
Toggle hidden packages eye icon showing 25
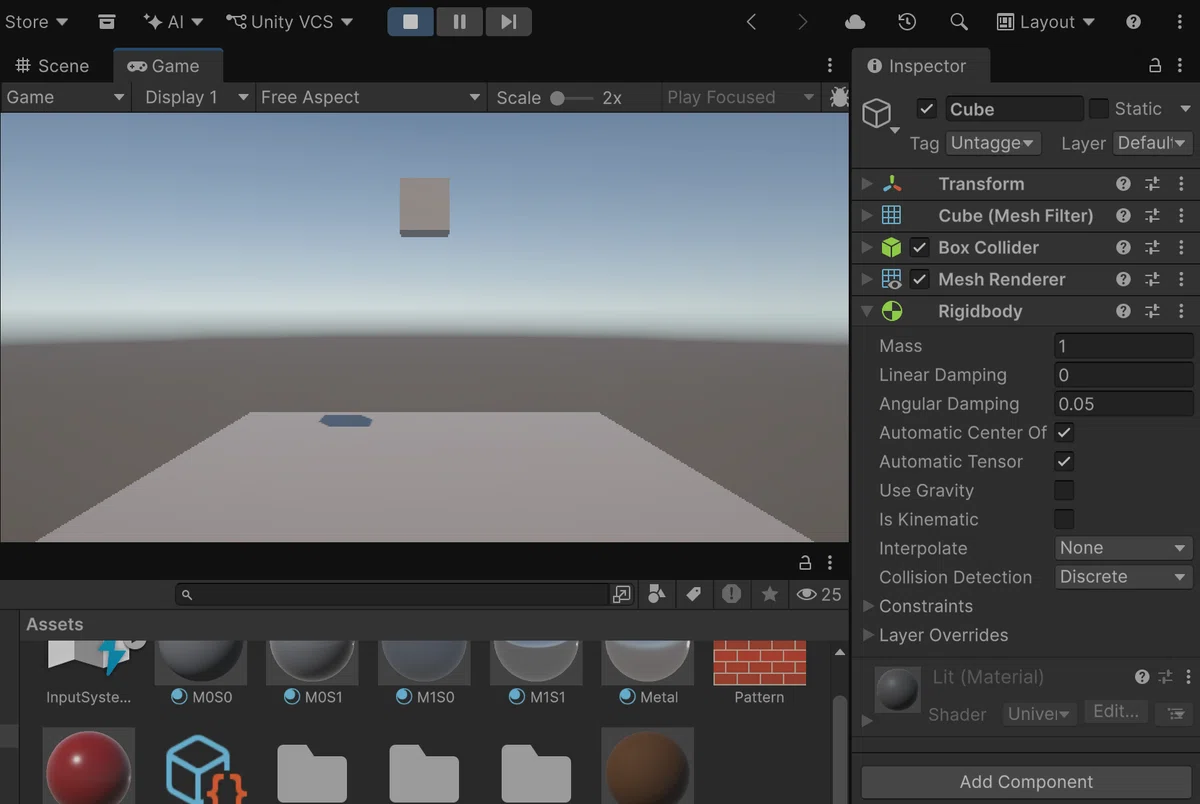tap(818, 594)
